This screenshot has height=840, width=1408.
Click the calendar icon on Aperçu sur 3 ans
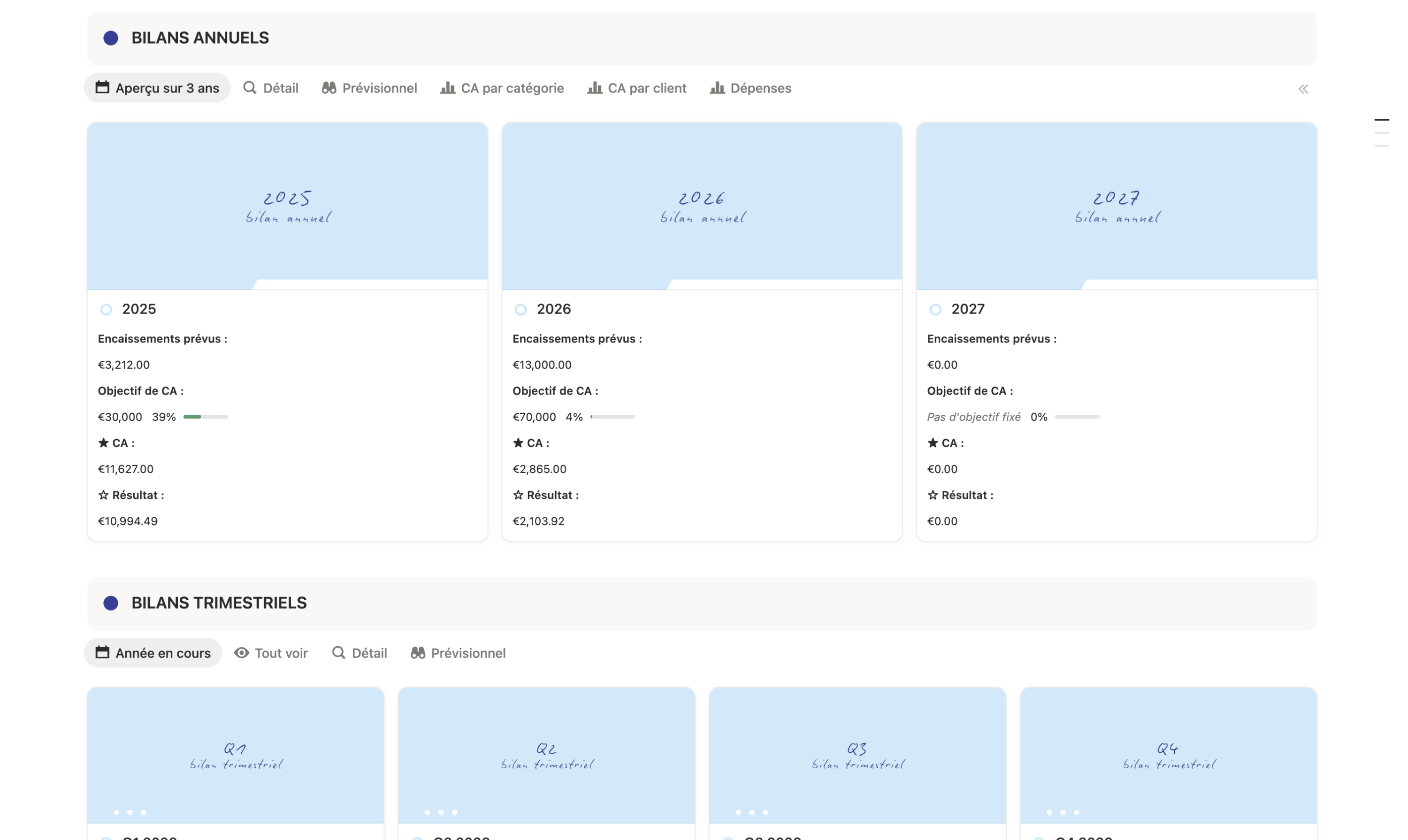102,88
